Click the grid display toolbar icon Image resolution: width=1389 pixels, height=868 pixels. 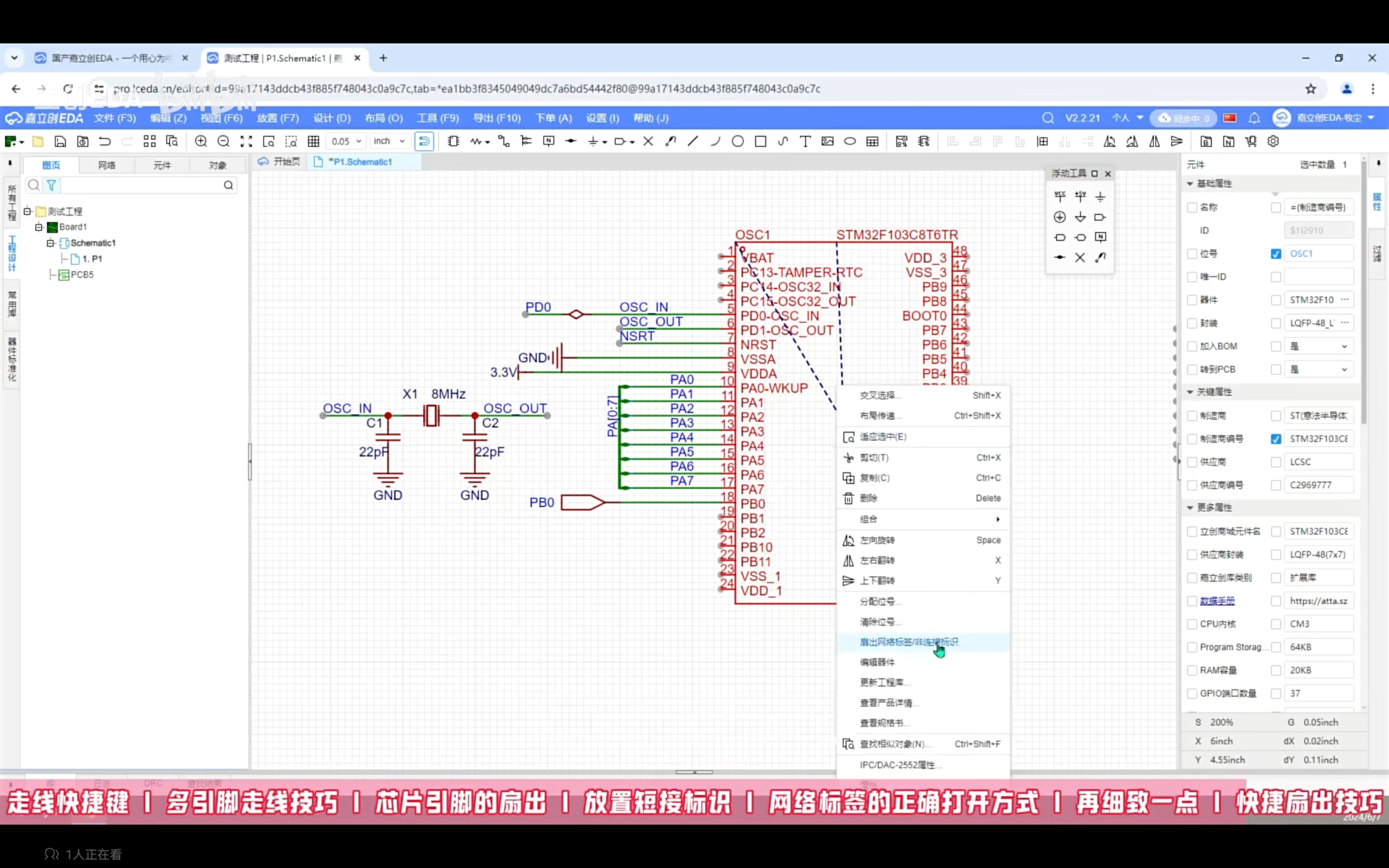(x=314, y=141)
